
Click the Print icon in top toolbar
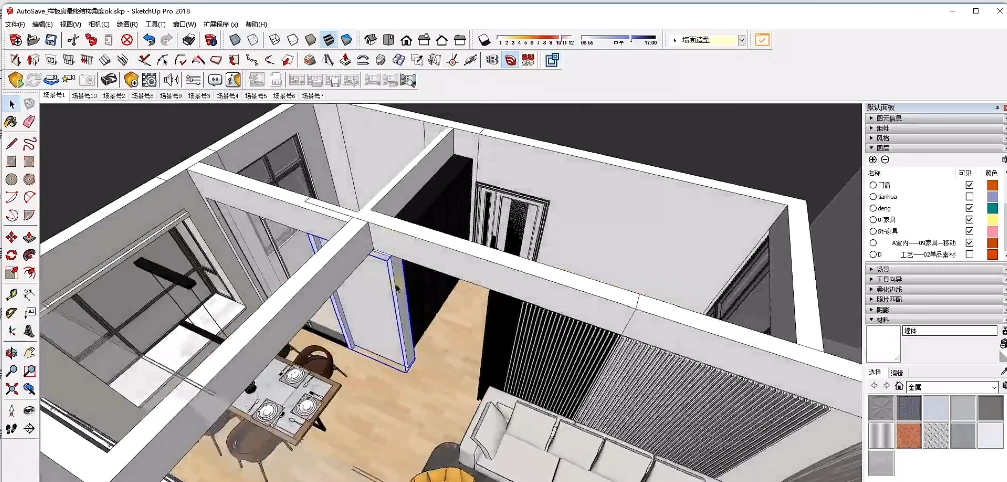(188, 40)
